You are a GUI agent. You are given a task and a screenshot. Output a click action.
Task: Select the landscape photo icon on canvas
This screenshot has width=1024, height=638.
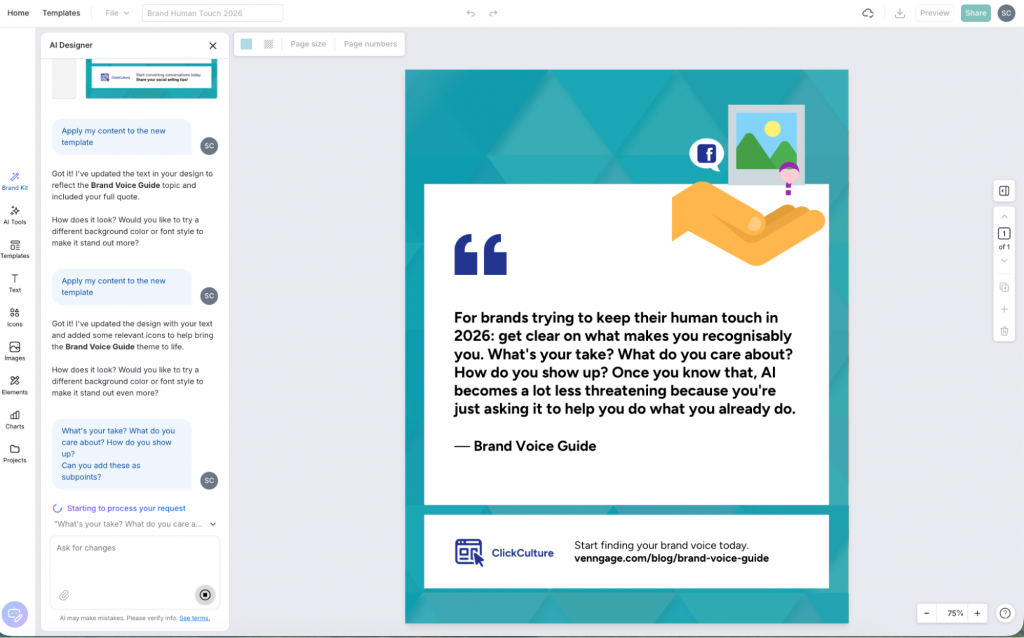(x=766, y=144)
